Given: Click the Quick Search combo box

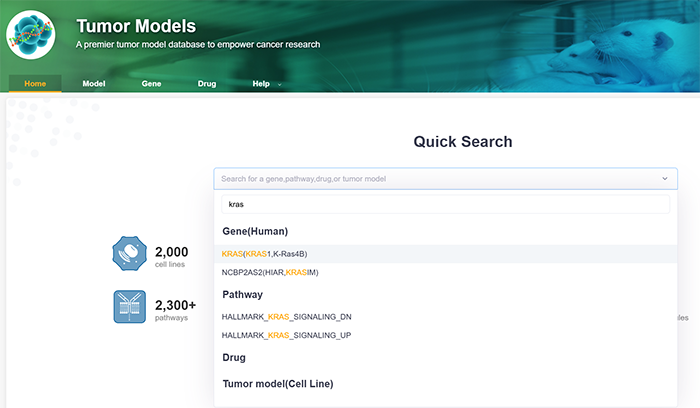Looking at the screenshot, I should click(440, 179).
